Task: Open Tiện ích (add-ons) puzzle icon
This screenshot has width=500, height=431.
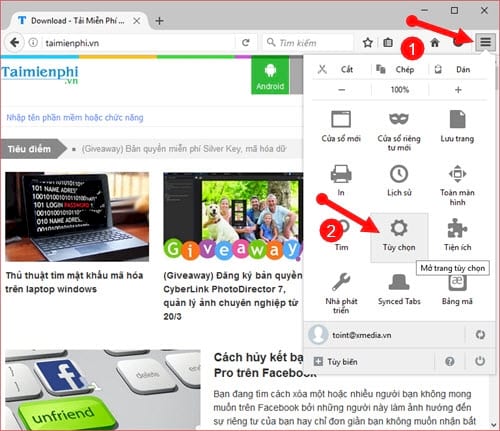Action: 457,235
